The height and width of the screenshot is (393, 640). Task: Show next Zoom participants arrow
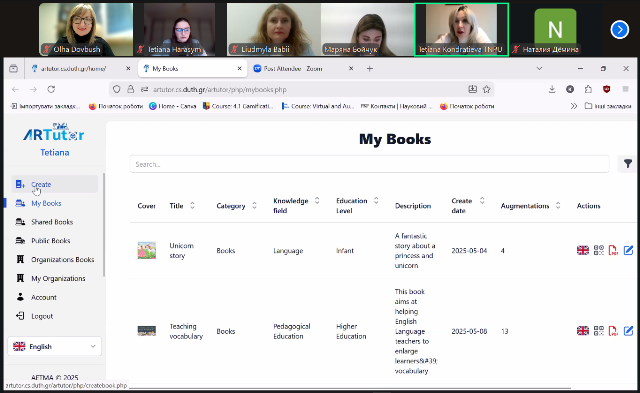tap(620, 30)
